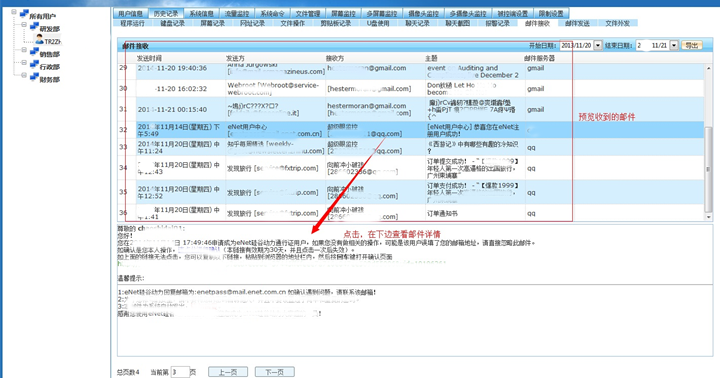Open the 被控端设置 tab

click(512, 13)
